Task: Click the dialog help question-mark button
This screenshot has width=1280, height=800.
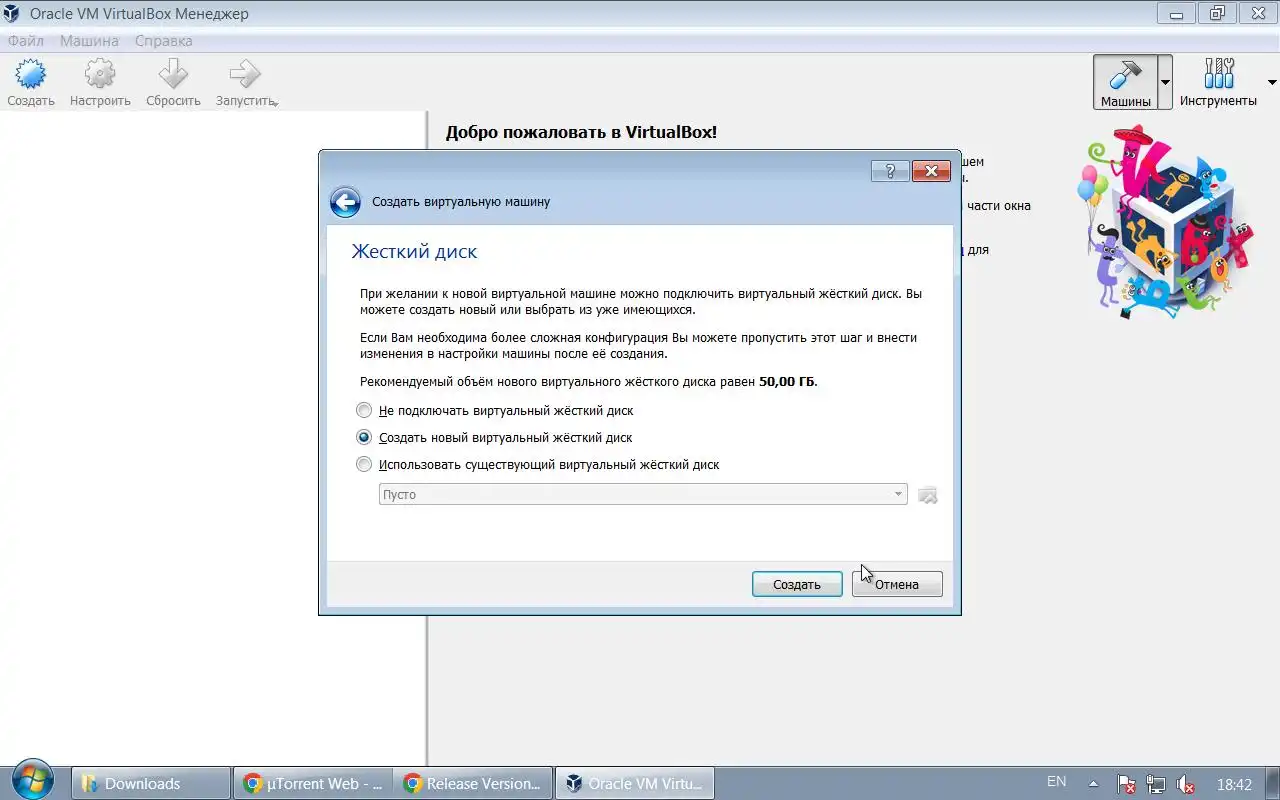Action: point(890,171)
